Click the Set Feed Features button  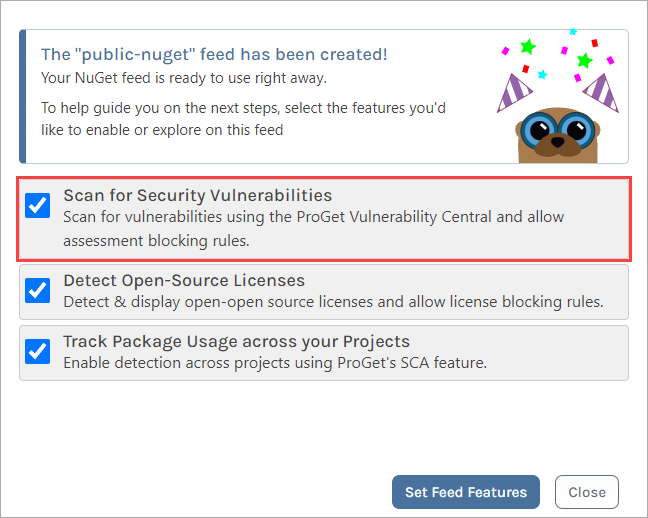point(466,492)
